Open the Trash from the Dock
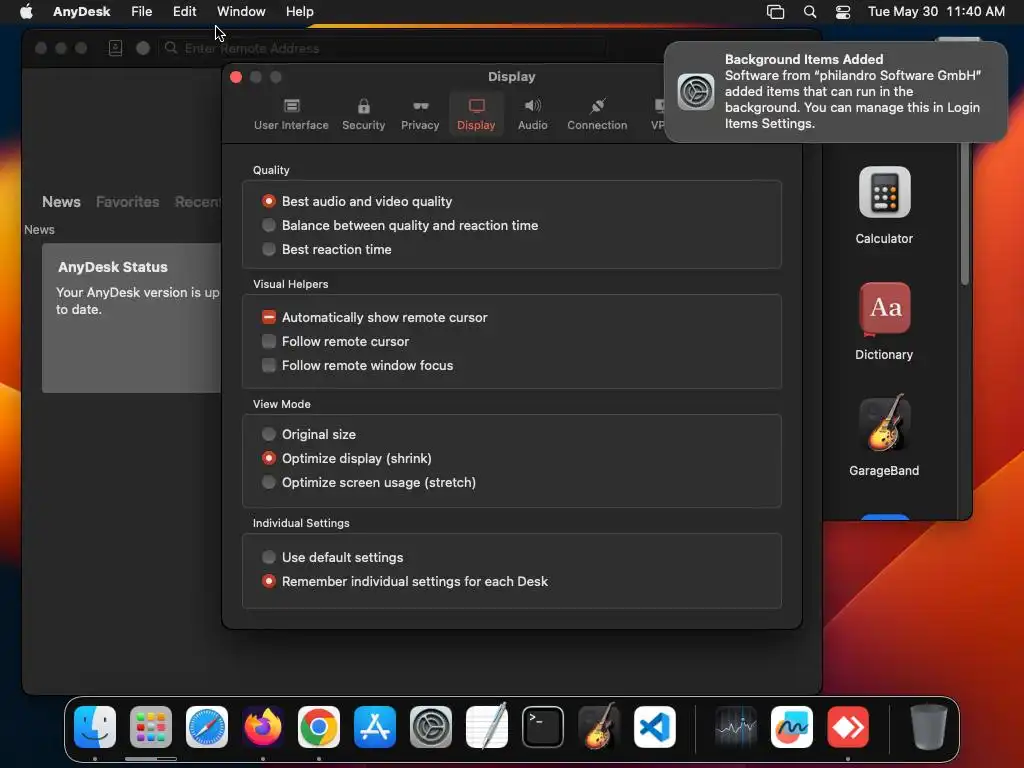The image size is (1024, 768). pos(929,727)
